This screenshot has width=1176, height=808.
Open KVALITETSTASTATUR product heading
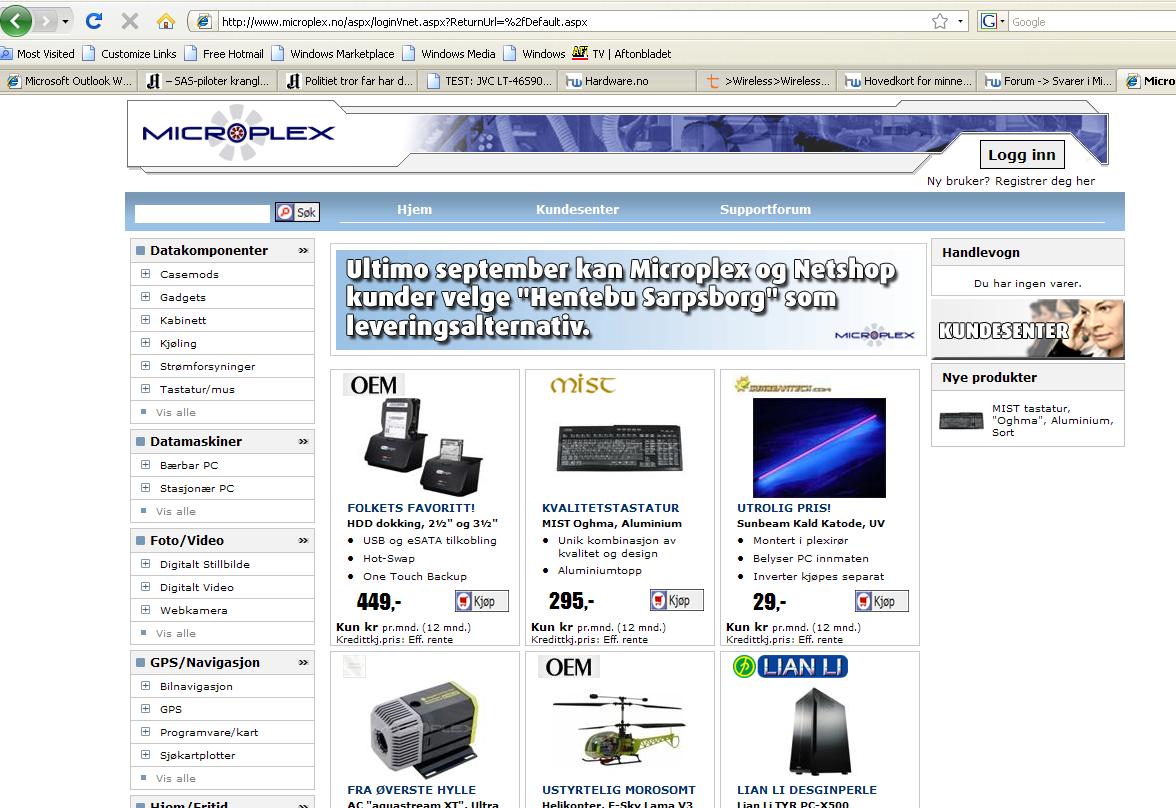point(610,508)
